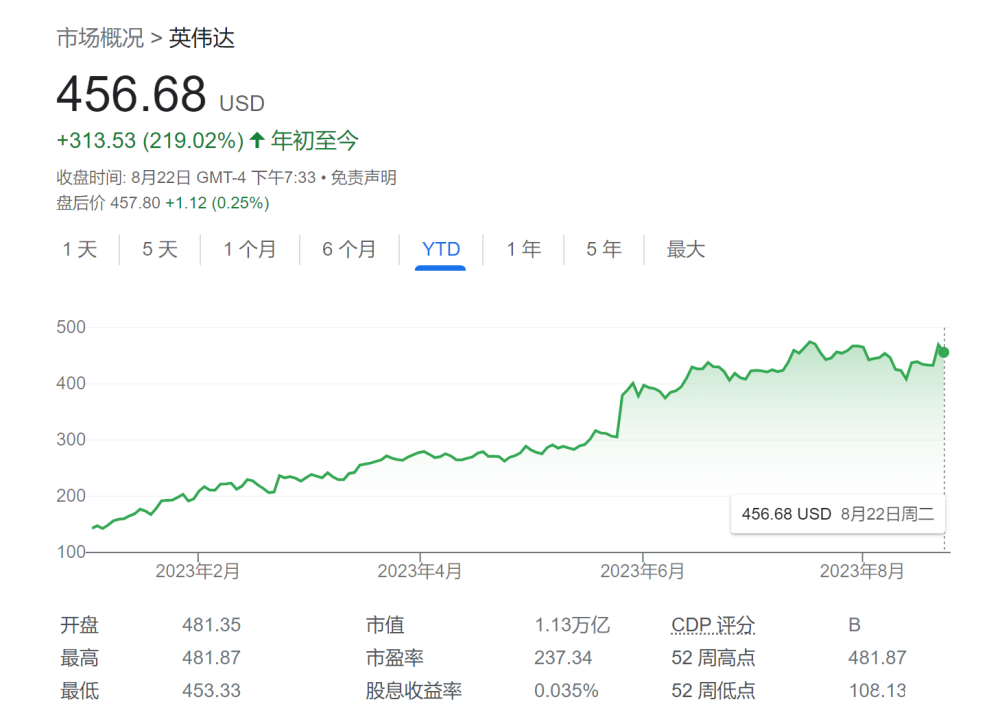Open the 免责声明 link

pyautogui.click(x=364, y=177)
